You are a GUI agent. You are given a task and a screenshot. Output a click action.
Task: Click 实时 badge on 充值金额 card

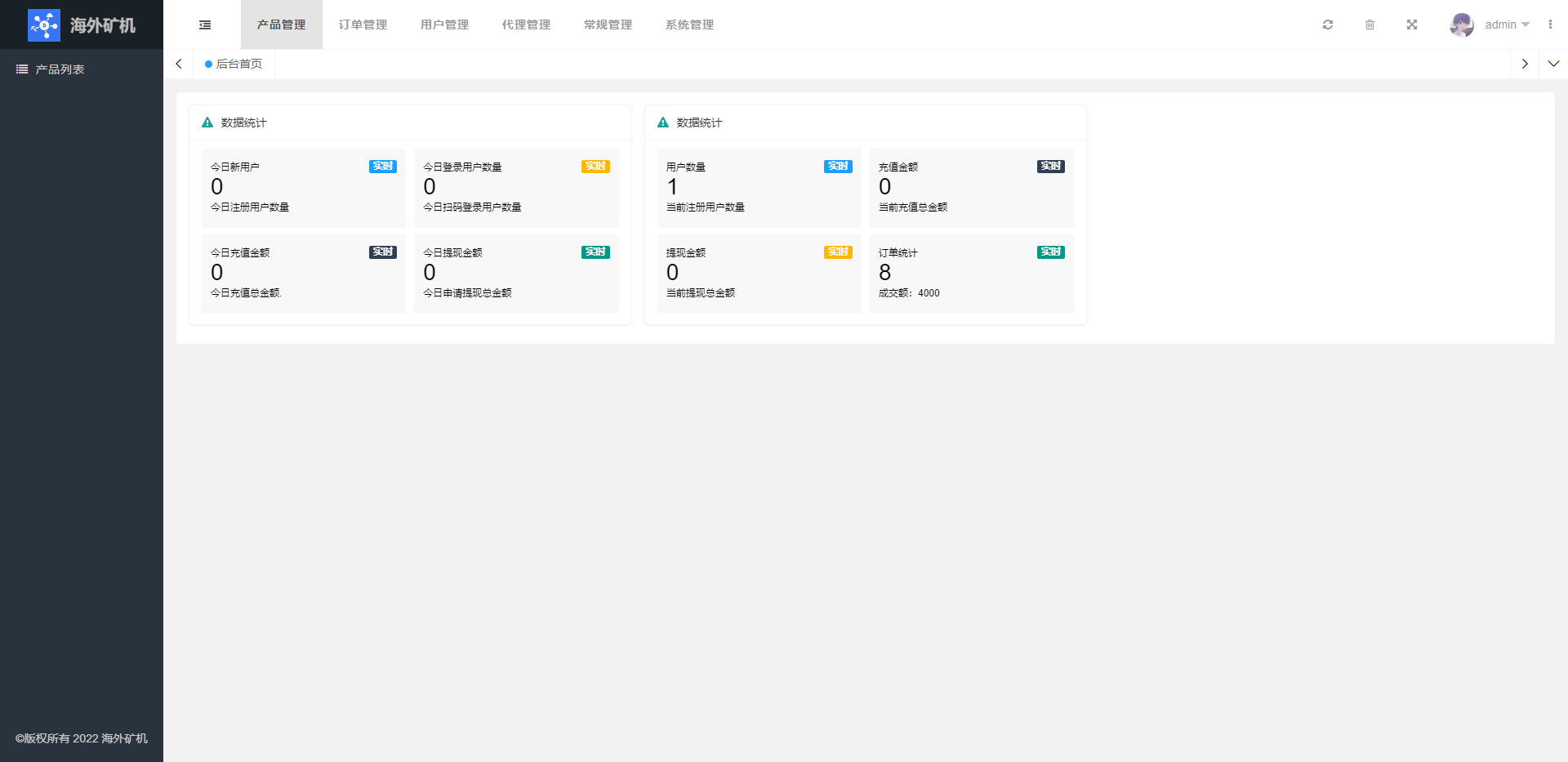pyautogui.click(x=1051, y=167)
